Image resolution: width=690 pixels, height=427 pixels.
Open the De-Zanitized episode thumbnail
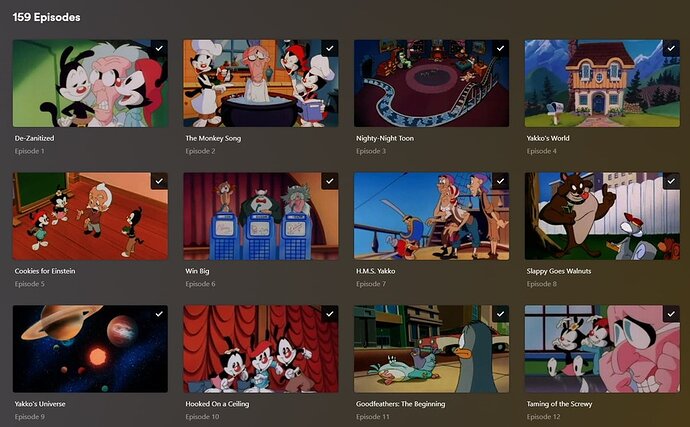[90, 83]
